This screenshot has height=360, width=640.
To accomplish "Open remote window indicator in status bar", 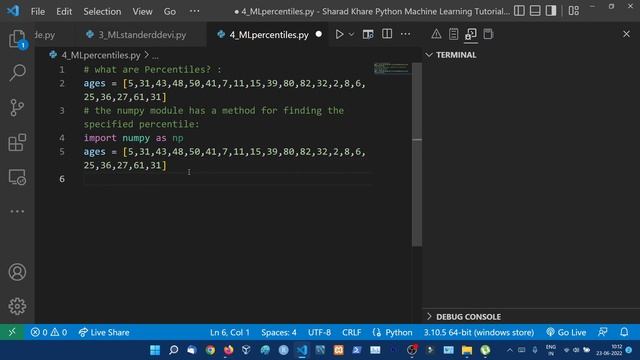I will tap(12, 332).
